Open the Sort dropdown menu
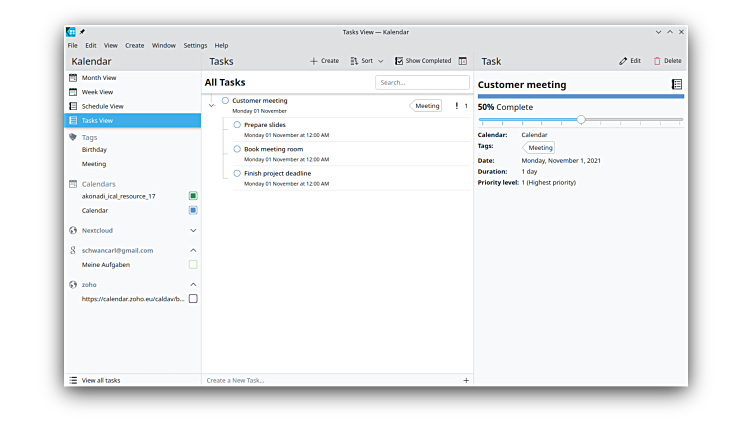This screenshot has width=752, height=423. coord(366,61)
